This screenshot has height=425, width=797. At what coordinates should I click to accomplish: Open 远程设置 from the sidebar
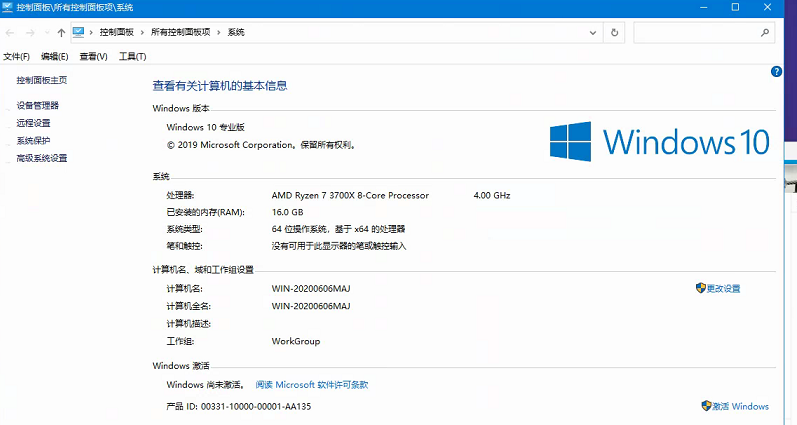point(34,123)
